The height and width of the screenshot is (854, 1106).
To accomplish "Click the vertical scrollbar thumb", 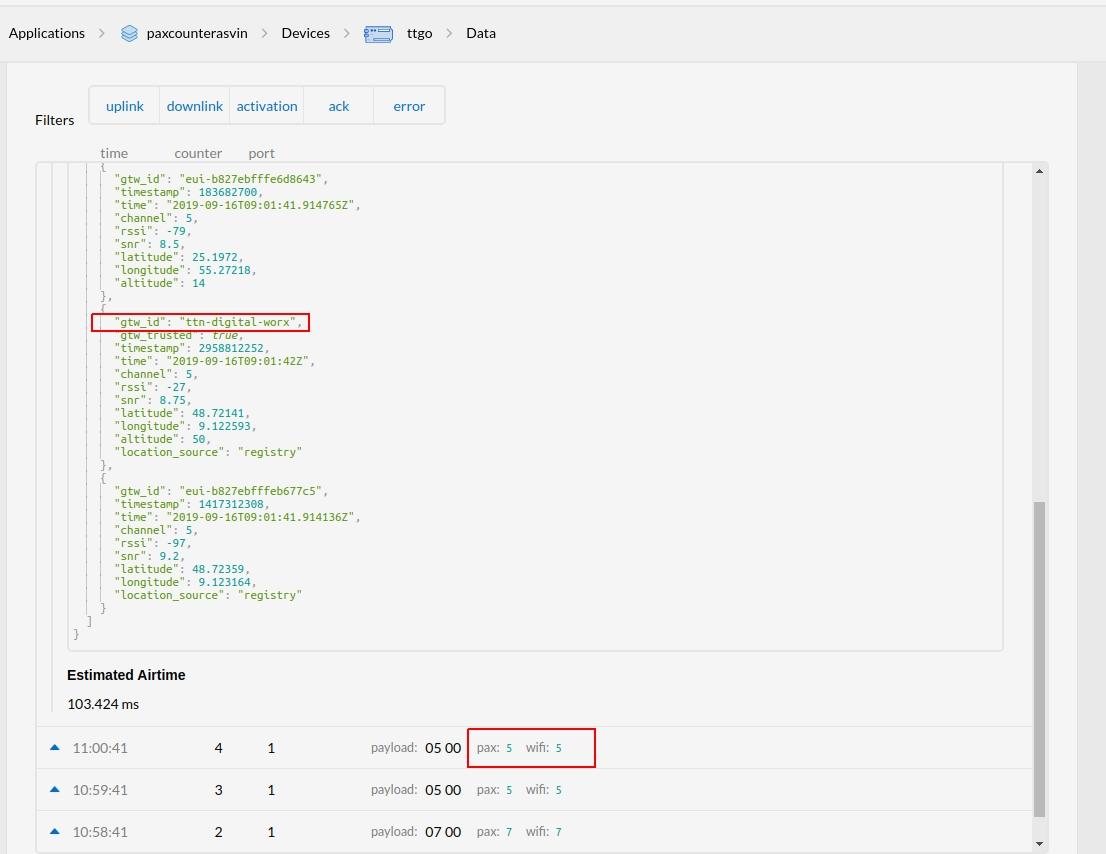I will click(x=1039, y=658).
